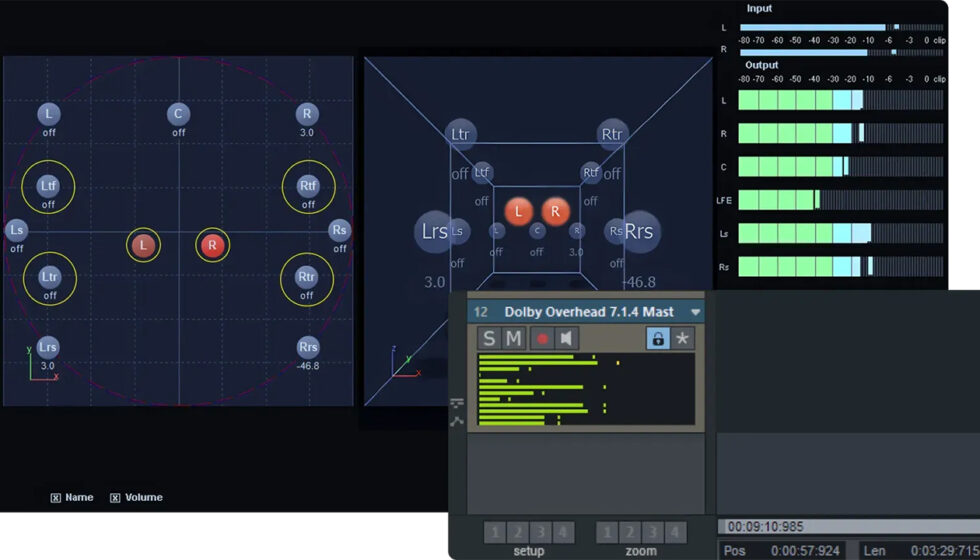Mute the Dolby Overhead 7.1.4 track
980x560 pixels.
pos(513,338)
